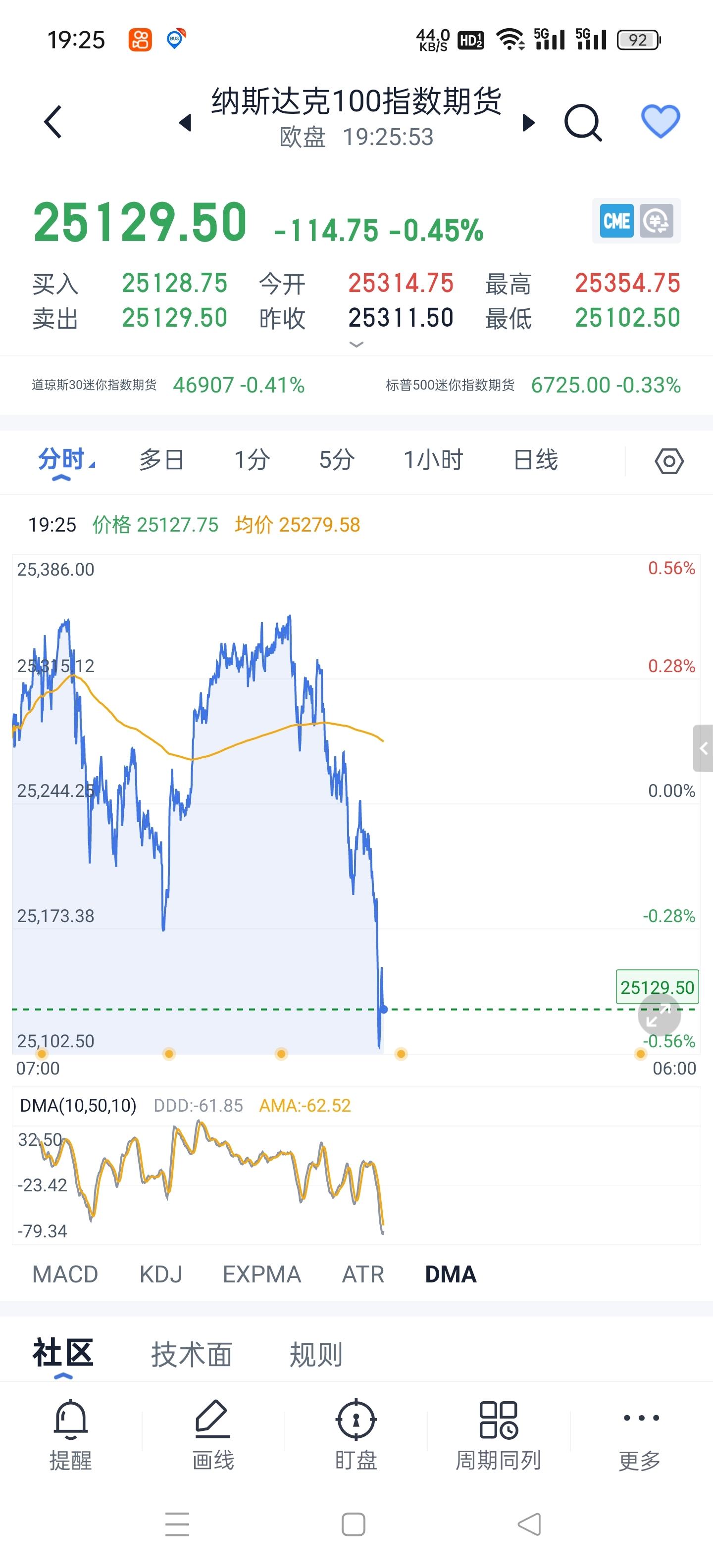Select the 5分 period tab

[337, 460]
